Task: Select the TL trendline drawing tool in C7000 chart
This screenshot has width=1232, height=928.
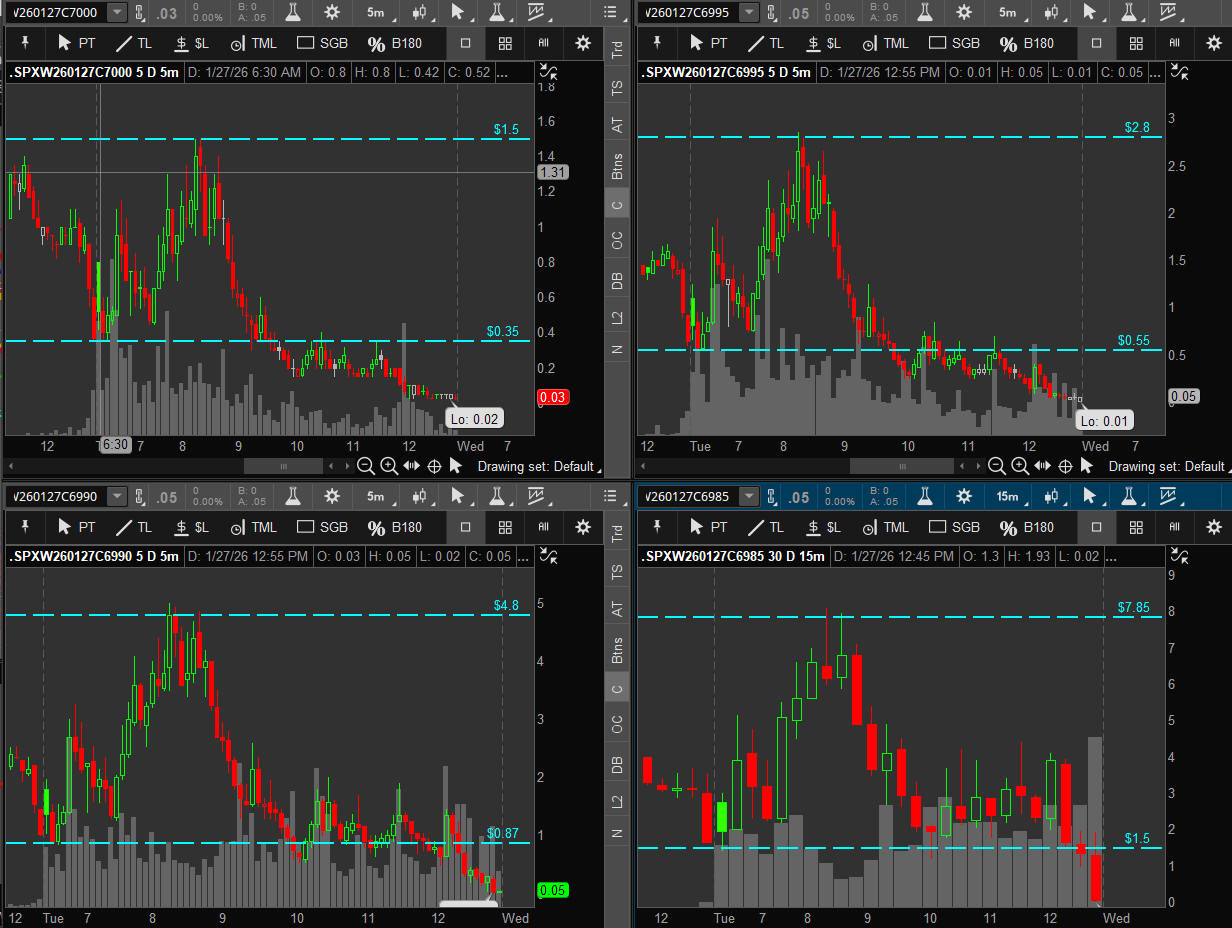Action: tap(134, 44)
